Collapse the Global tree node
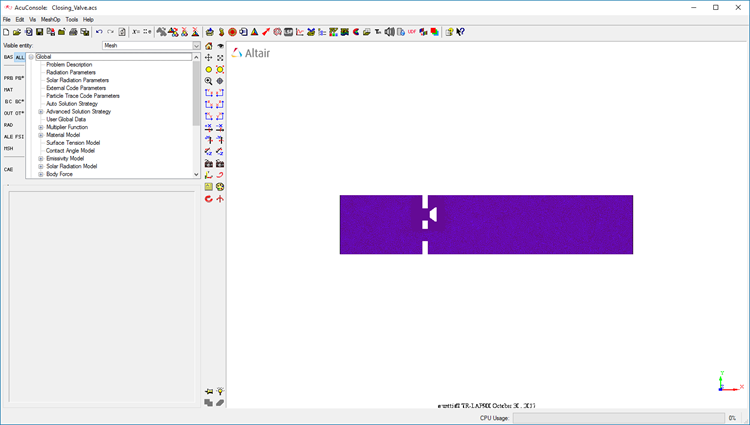This screenshot has width=750, height=425. 31,57
